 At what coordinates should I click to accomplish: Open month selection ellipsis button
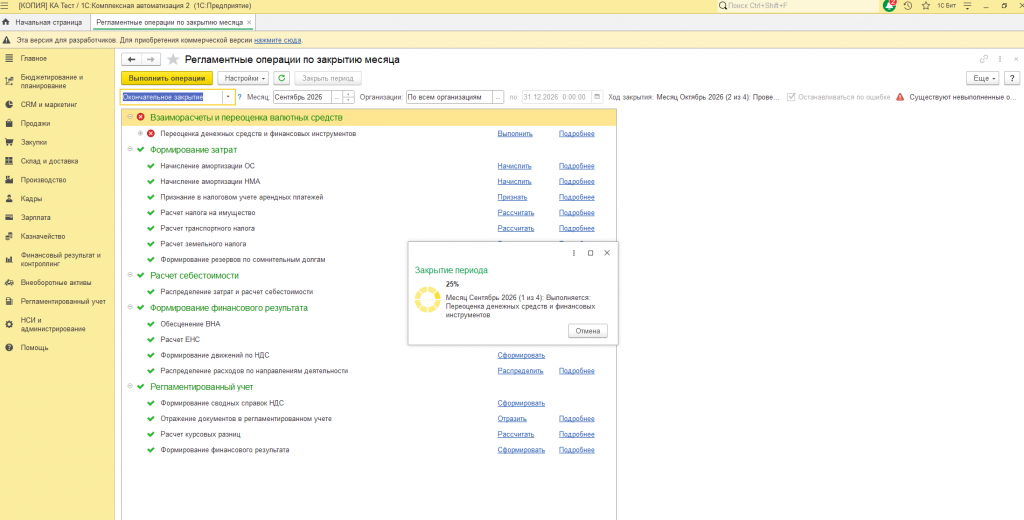pyautogui.click(x=337, y=97)
